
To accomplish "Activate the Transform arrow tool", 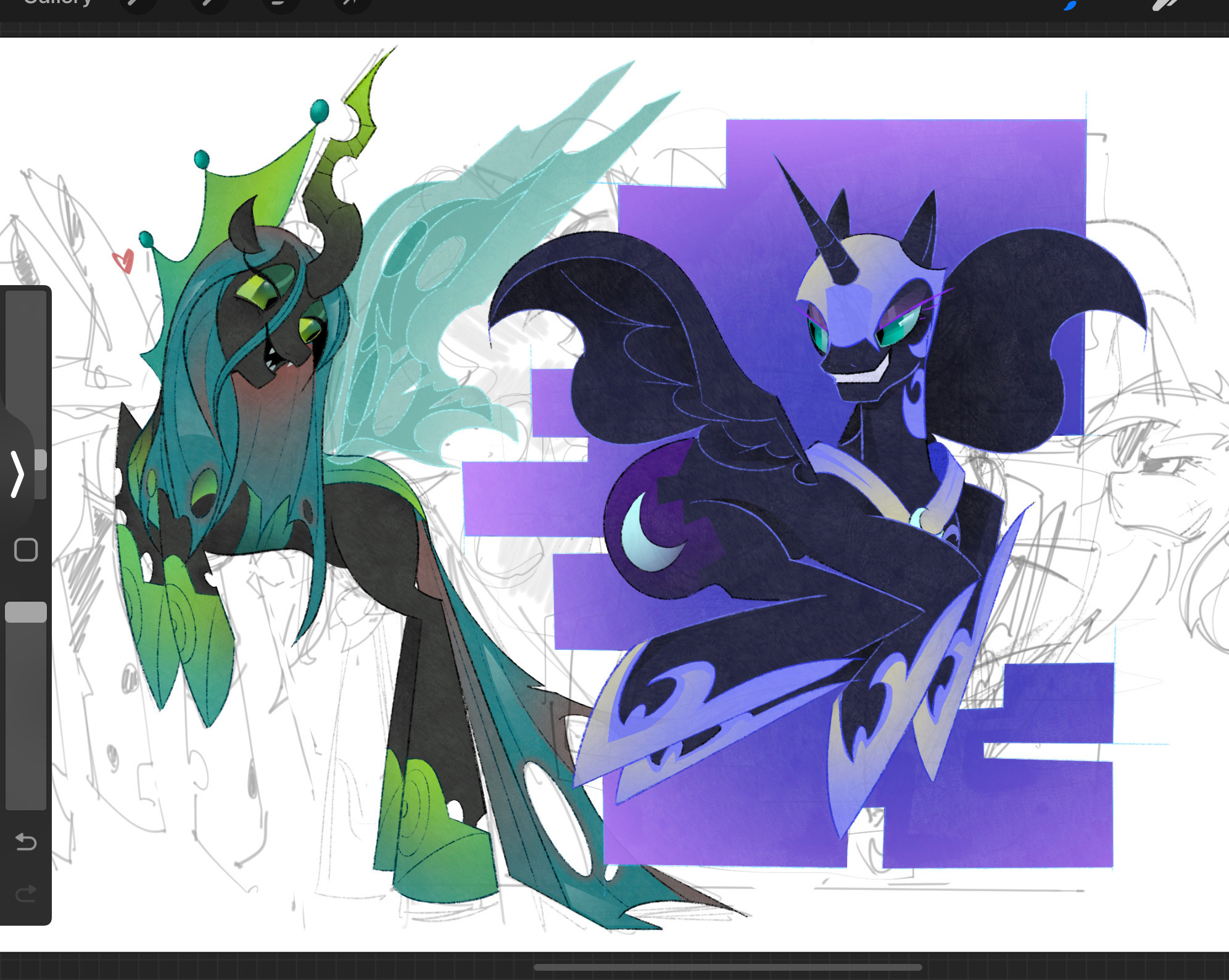I will coord(352,4).
